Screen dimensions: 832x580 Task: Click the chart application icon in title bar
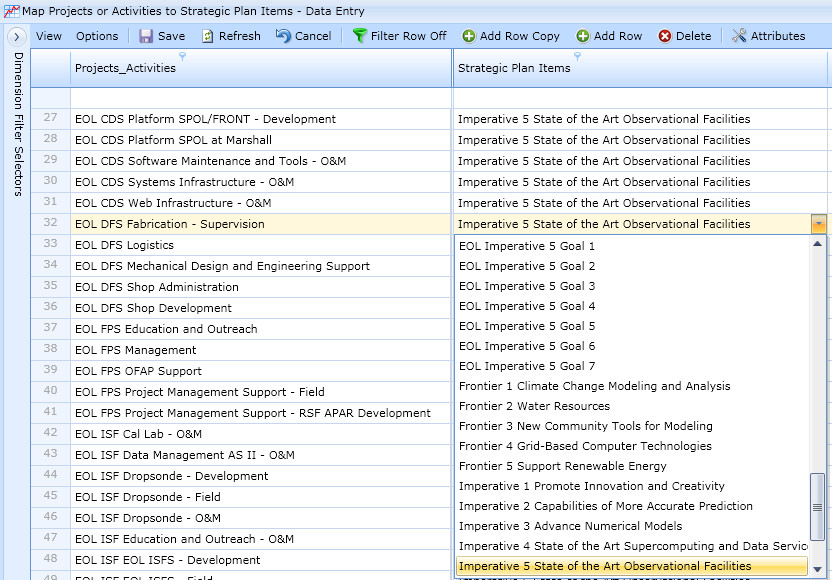(11, 11)
